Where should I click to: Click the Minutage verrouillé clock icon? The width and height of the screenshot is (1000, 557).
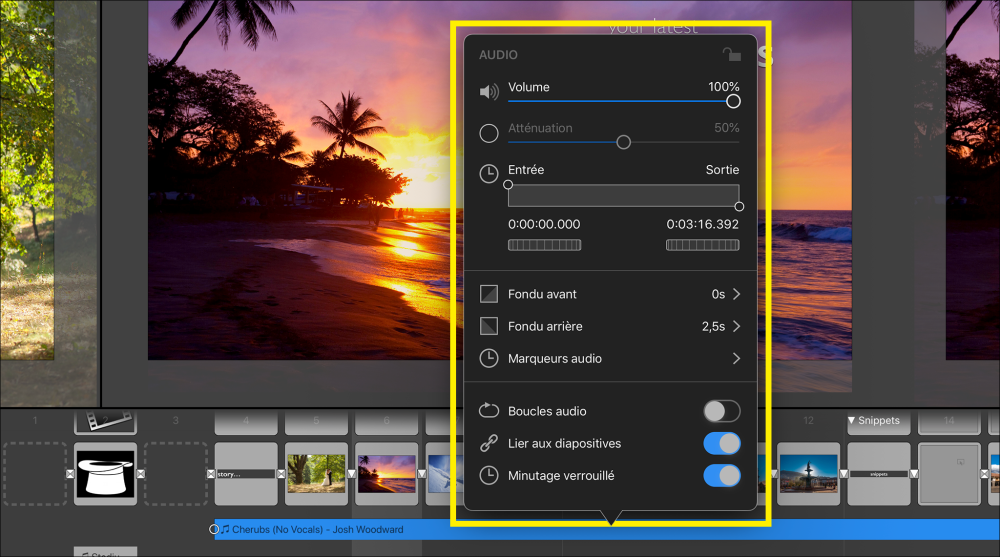tap(489, 475)
